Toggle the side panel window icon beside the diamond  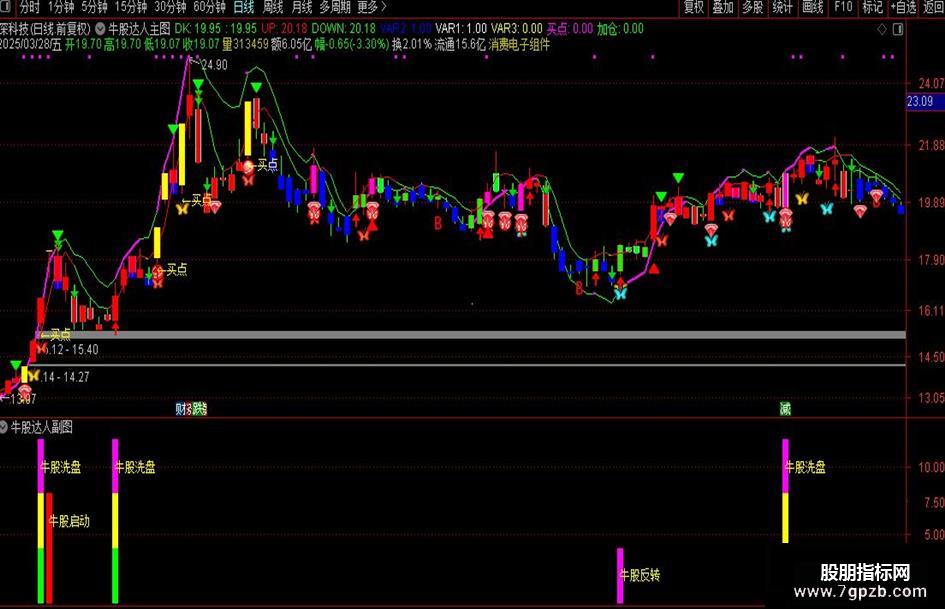(898, 29)
